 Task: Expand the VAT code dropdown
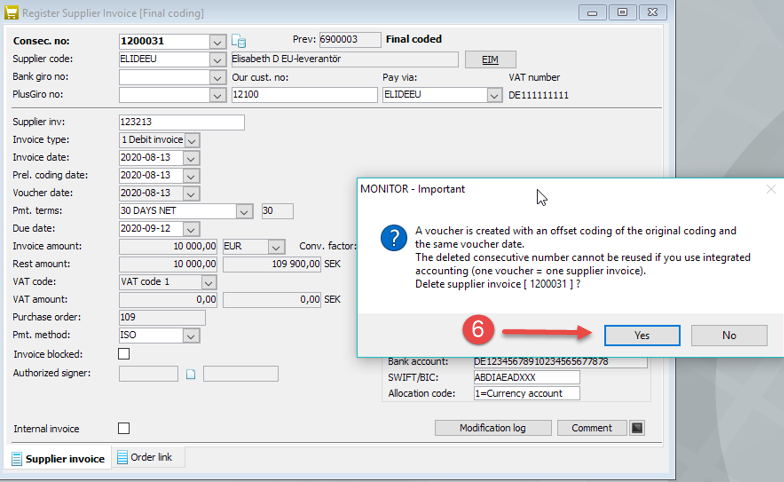coord(208,282)
